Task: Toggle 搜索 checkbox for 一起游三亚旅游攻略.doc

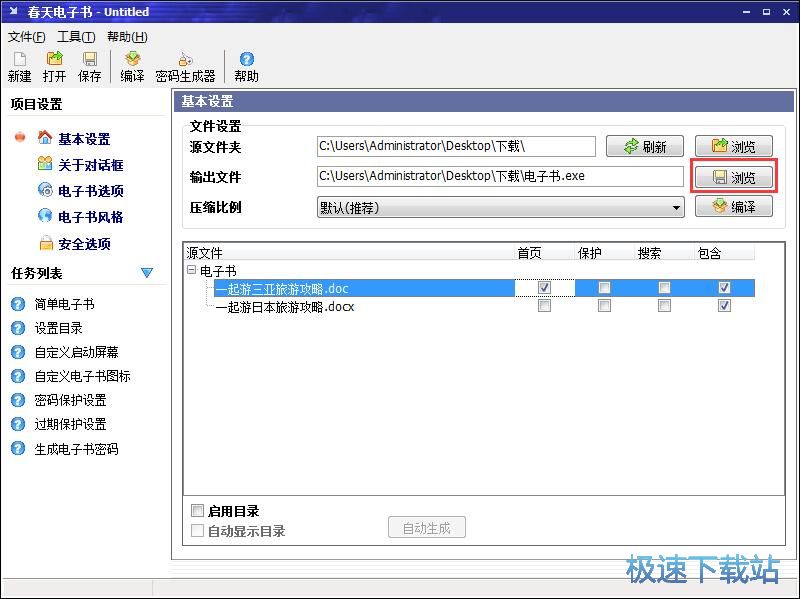Action: tap(664, 288)
